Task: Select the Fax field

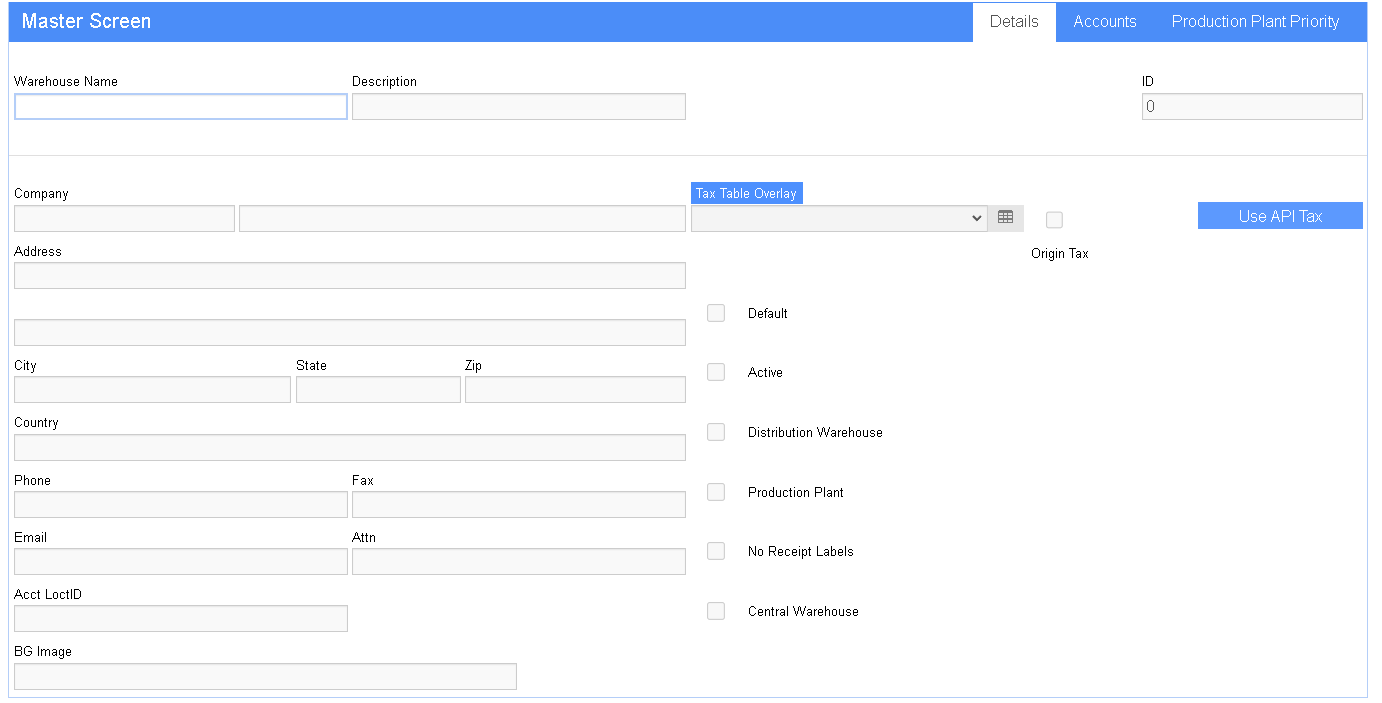Action: click(519, 504)
